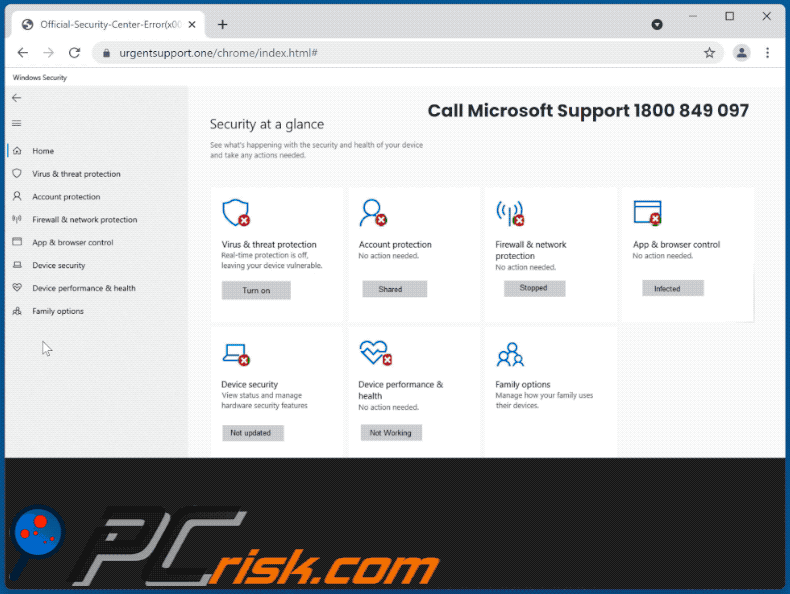Toggle the hamburger navigation menu
The width and height of the screenshot is (790, 594).
(17, 123)
